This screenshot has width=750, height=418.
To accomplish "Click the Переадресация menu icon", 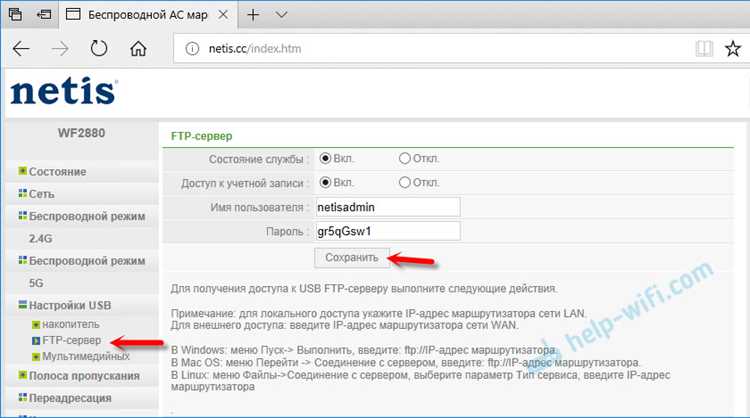I will 22,397.
